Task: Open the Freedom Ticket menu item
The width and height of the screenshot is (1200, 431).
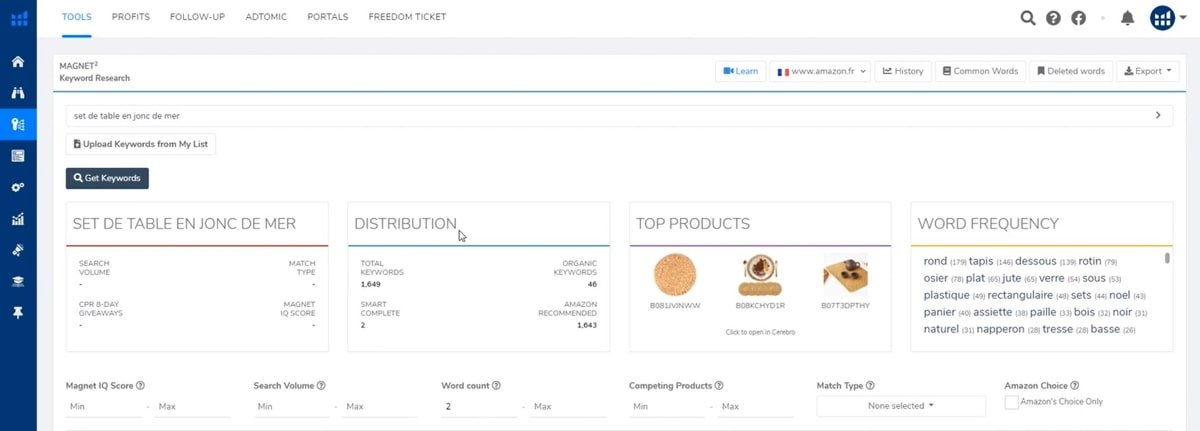Action: pos(407,17)
